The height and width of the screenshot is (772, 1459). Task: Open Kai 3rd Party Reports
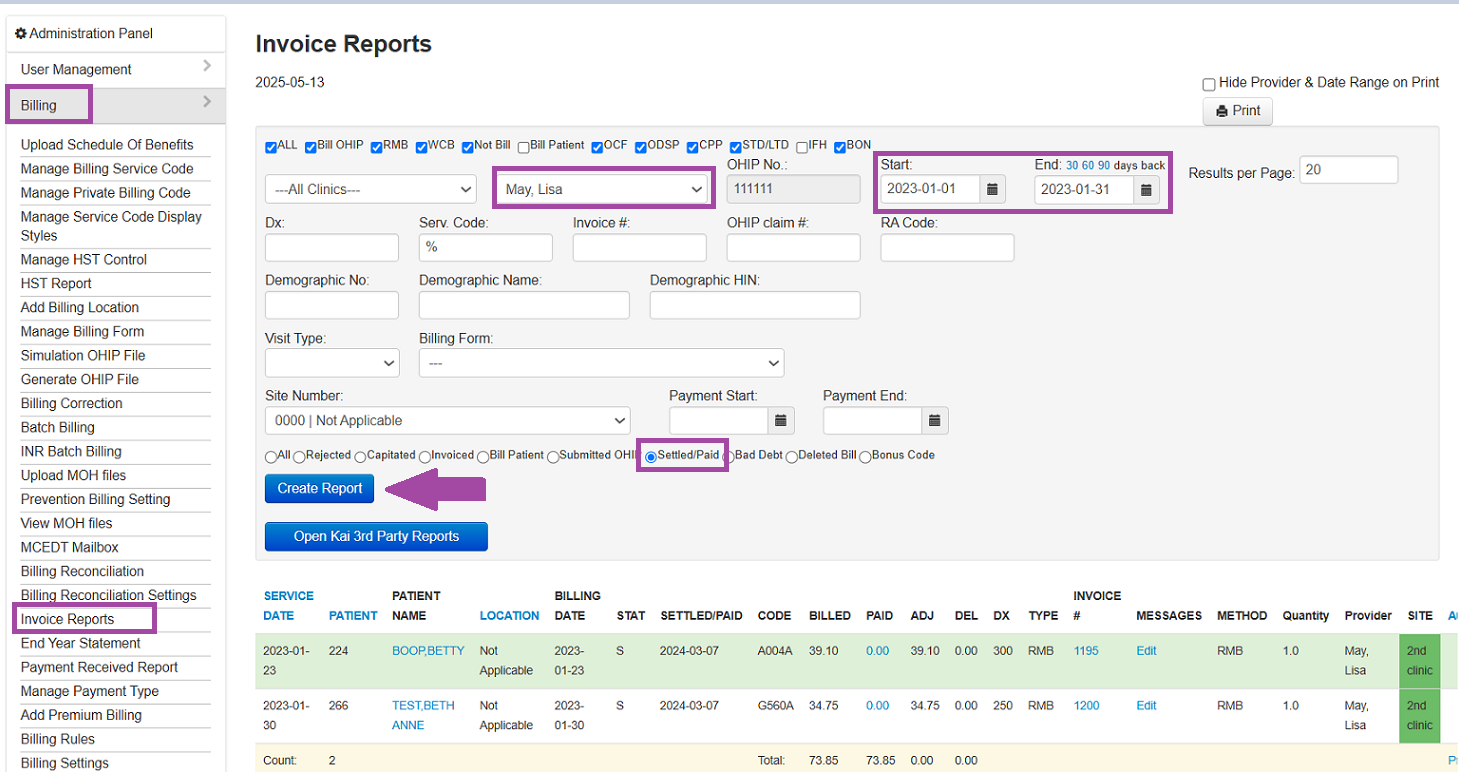point(375,536)
